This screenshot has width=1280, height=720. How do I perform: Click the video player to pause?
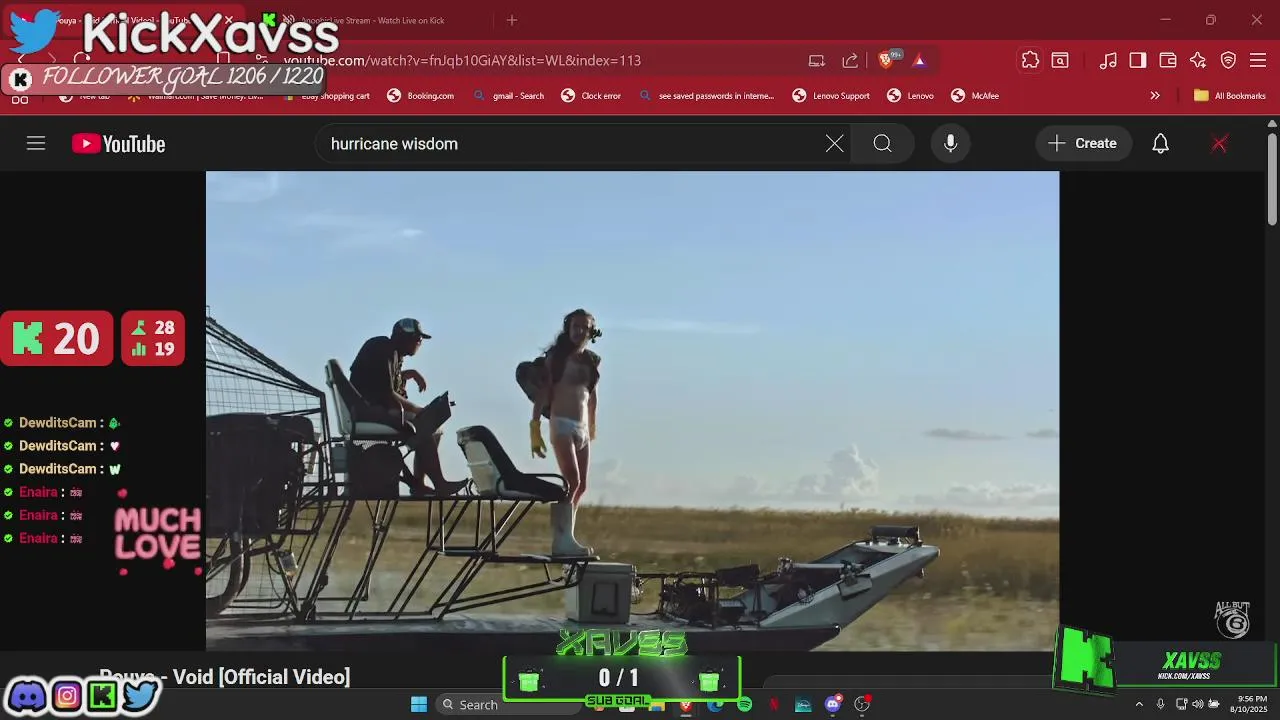click(632, 411)
